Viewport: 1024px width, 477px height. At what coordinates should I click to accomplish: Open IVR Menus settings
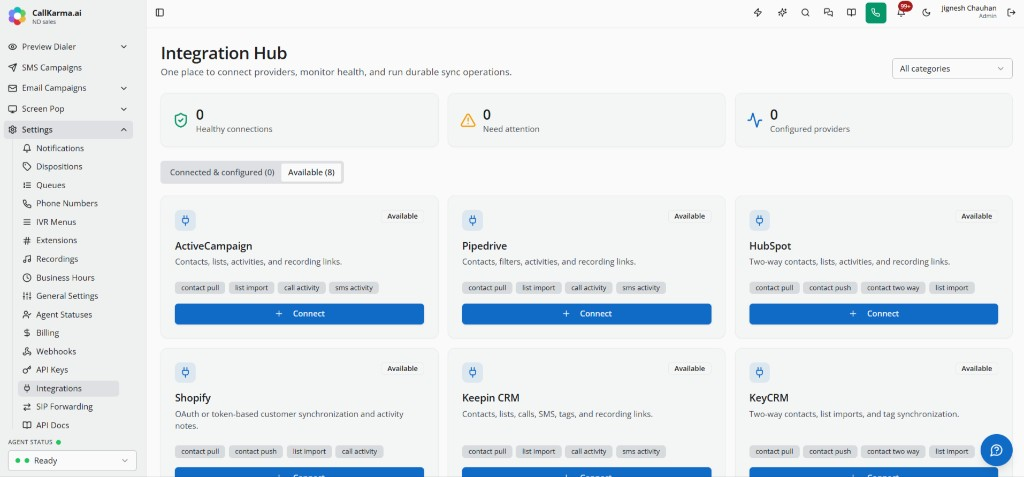point(69,222)
